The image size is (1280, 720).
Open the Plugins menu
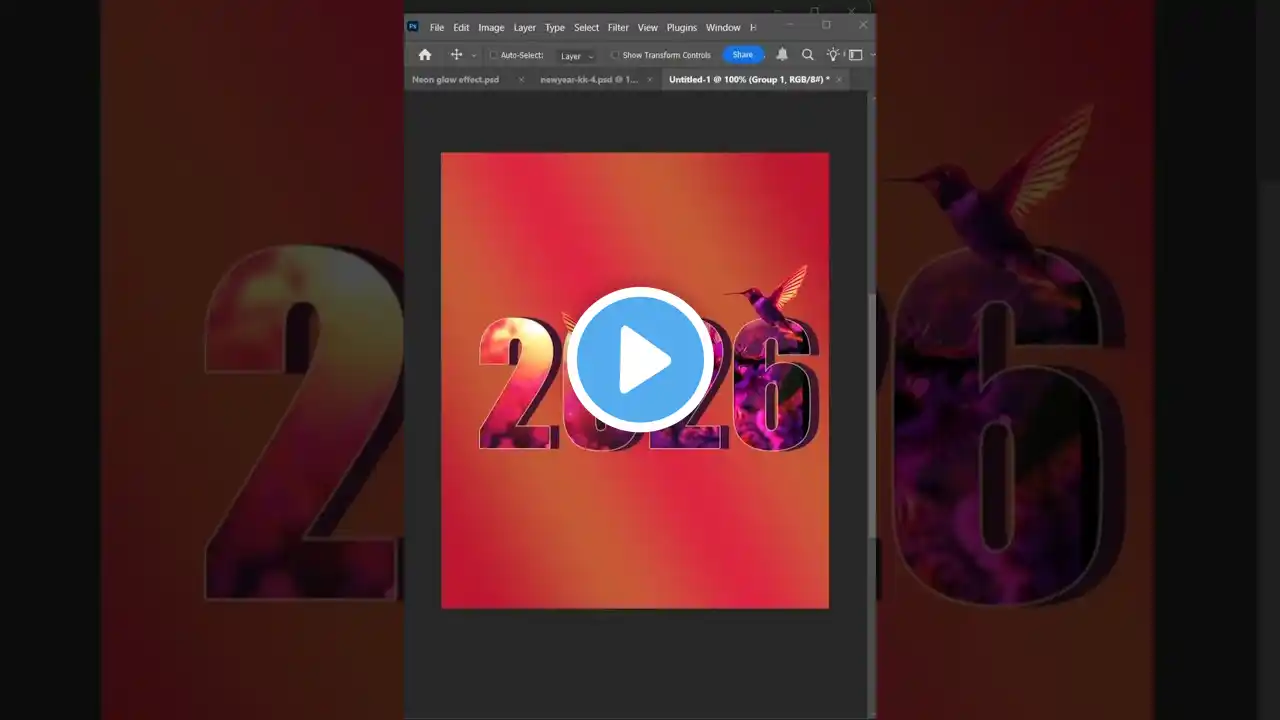(682, 28)
